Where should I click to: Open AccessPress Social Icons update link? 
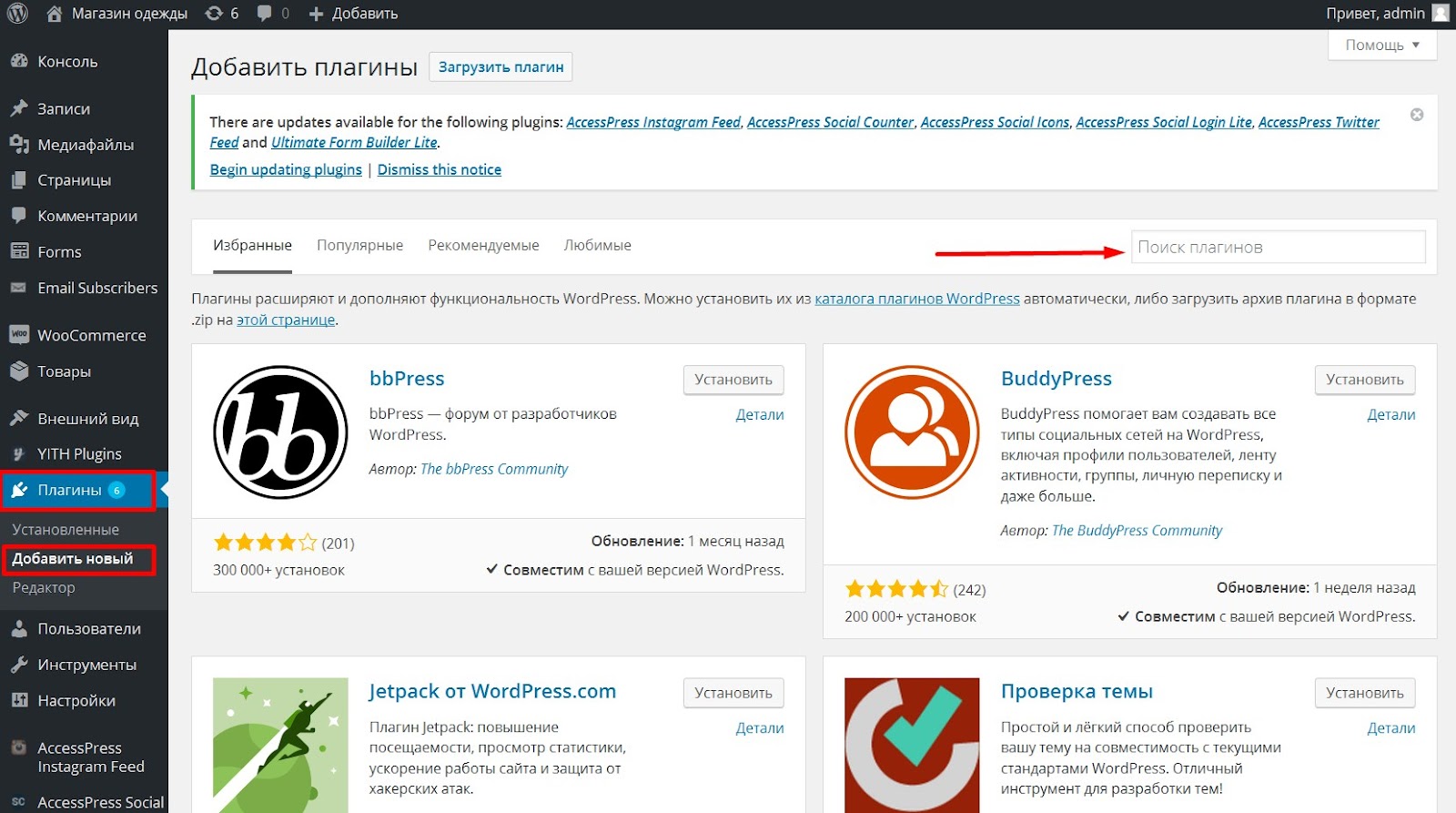point(996,122)
